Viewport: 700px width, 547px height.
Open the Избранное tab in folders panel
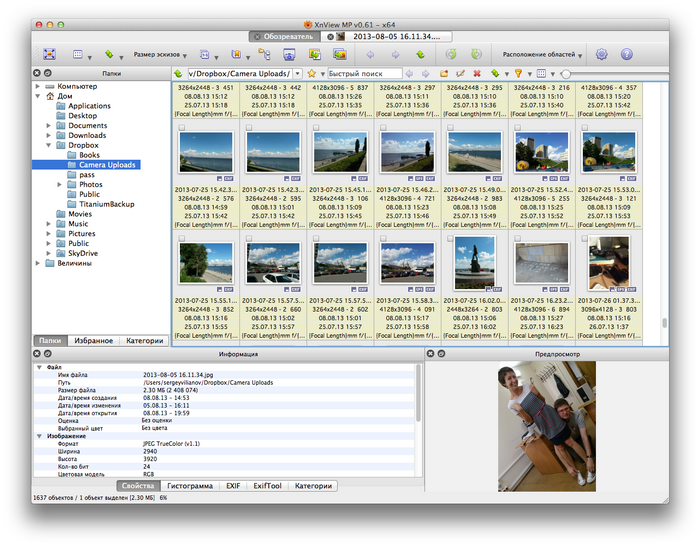(x=93, y=341)
